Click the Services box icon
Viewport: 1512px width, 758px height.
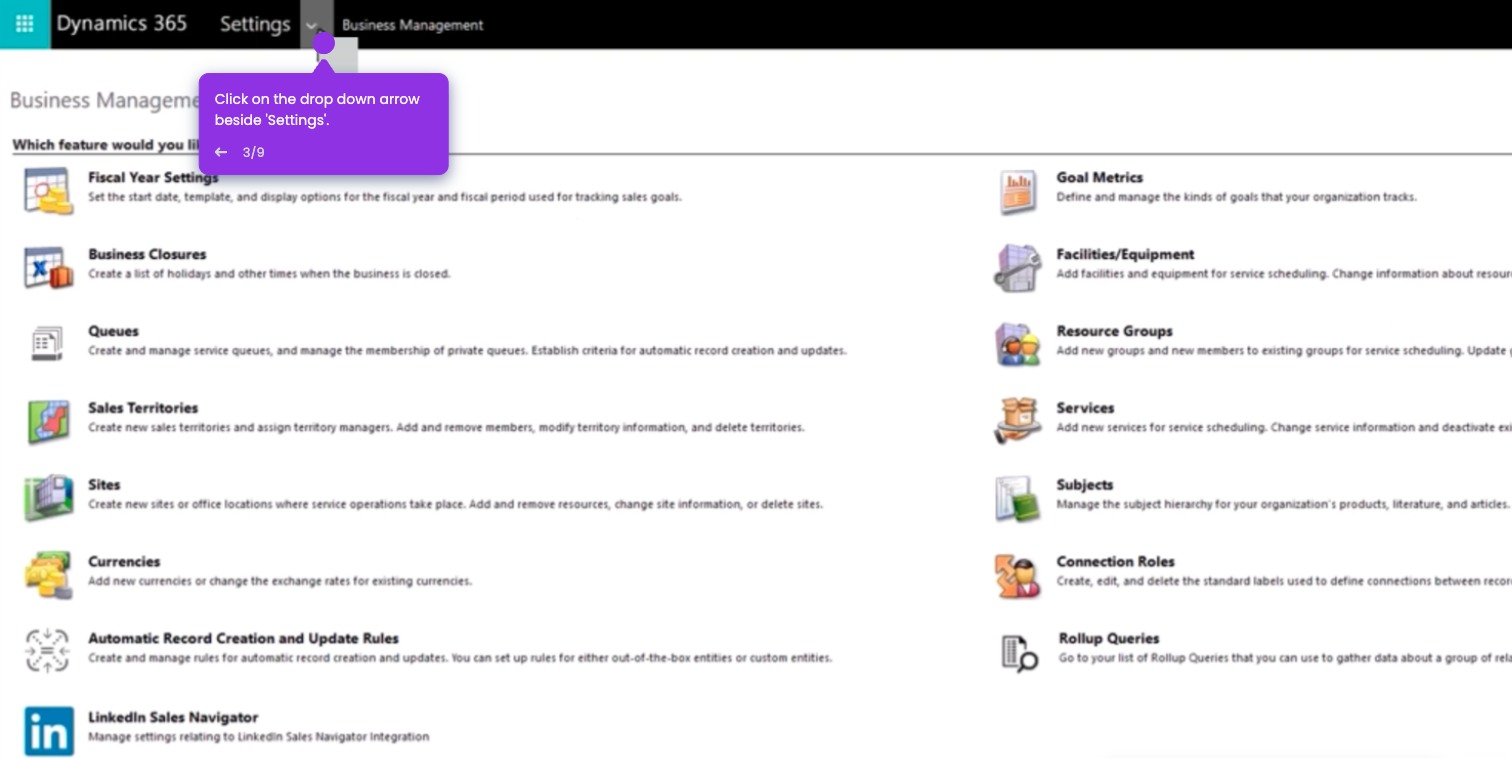pyautogui.click(x=1017, y=421)
